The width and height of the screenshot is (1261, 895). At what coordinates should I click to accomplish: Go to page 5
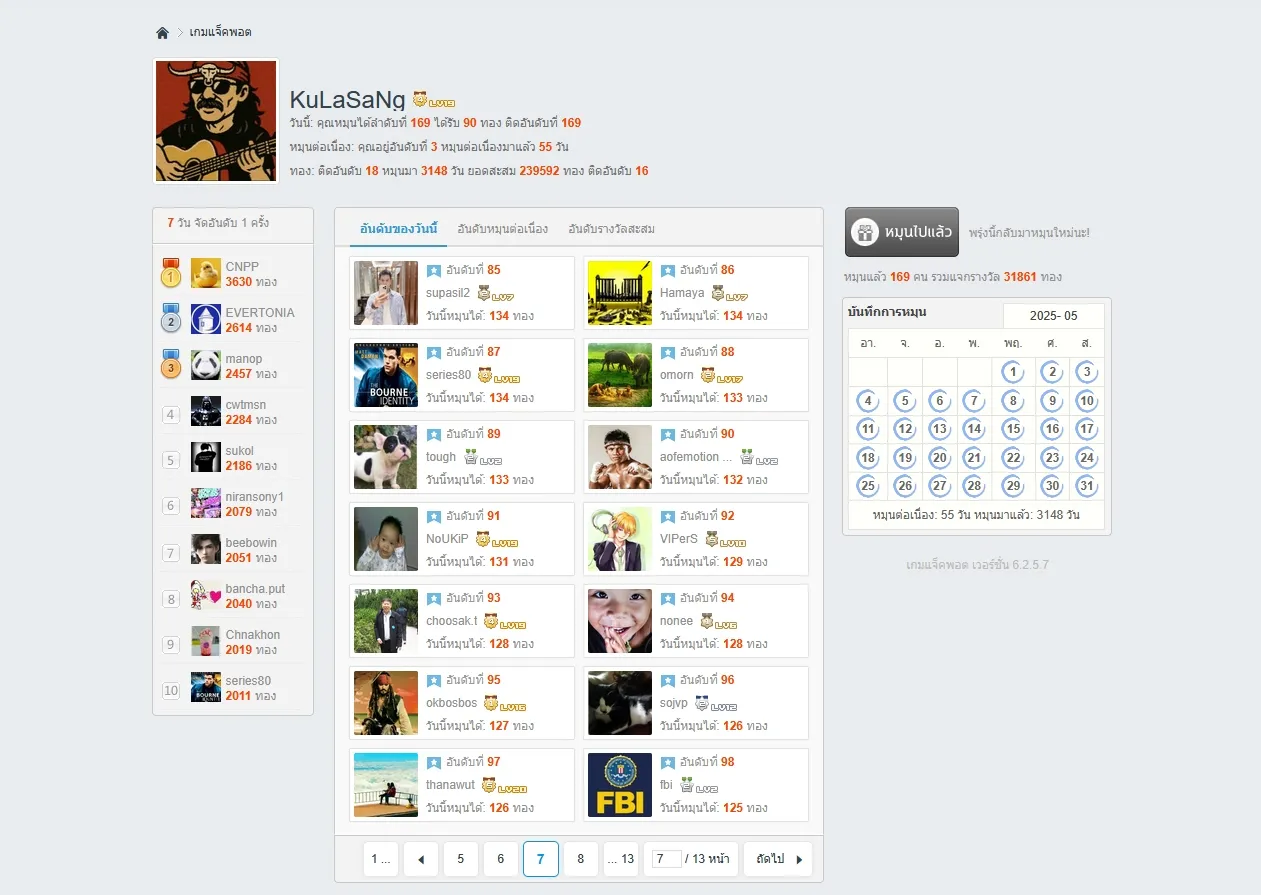click(x=461, y=859)
